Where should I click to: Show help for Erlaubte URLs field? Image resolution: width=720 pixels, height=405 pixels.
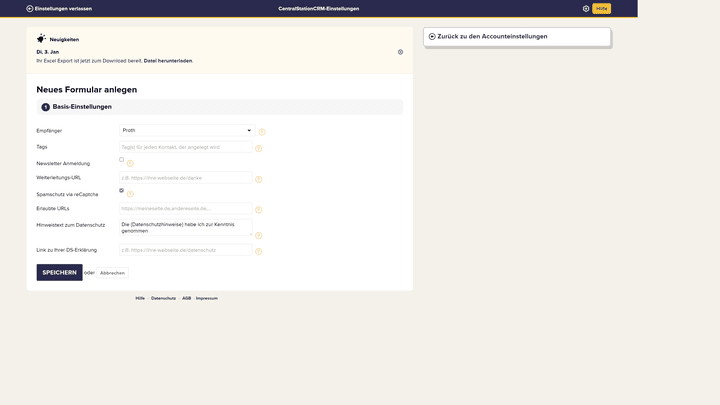coord(258,210)
